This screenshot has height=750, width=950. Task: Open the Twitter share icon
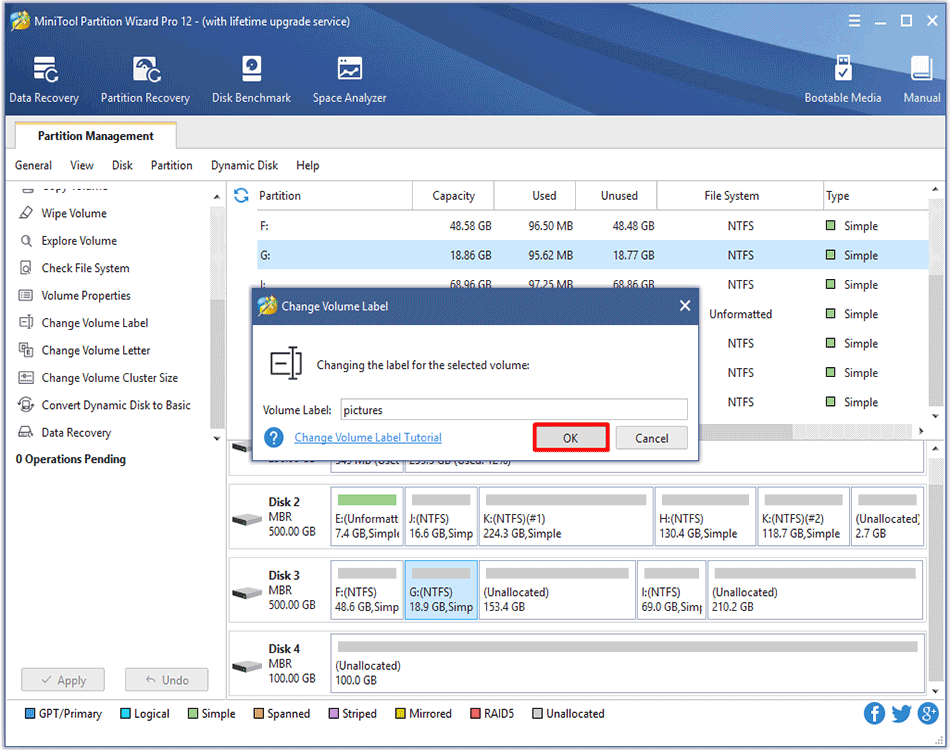pyautogui.click(x=901, y=713)
